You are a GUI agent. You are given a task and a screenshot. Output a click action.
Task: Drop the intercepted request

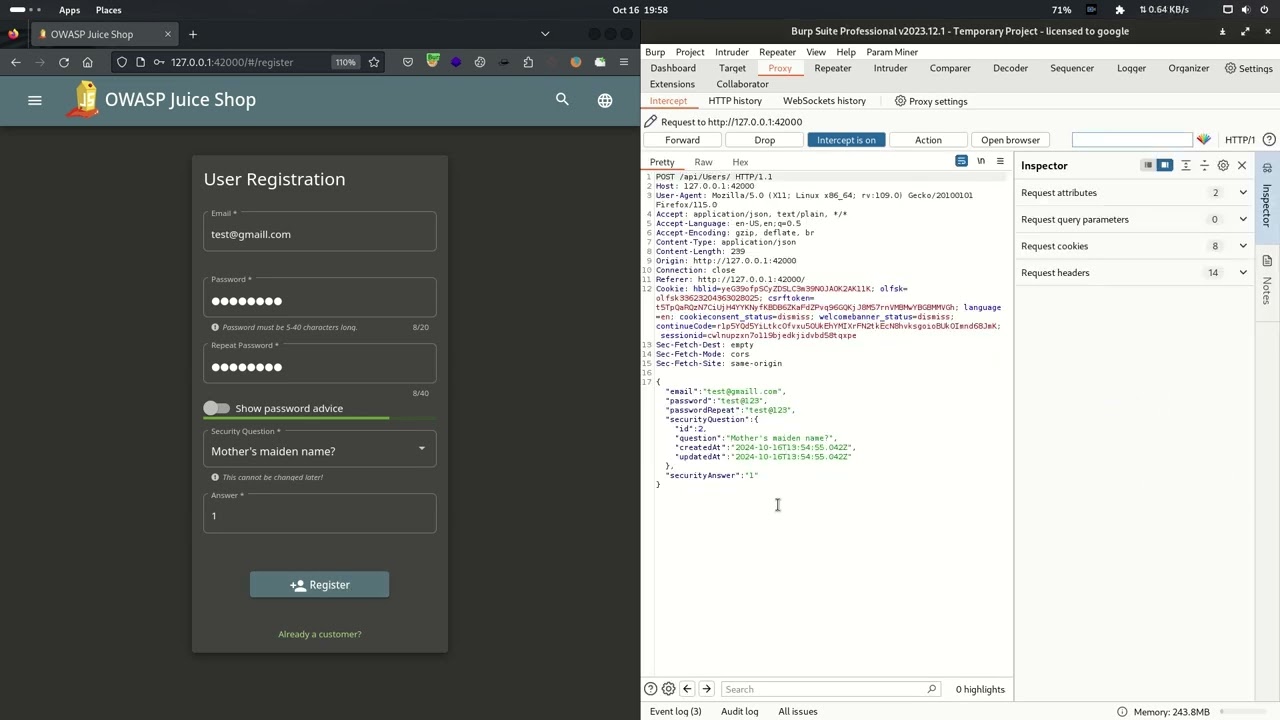[765, 140]
